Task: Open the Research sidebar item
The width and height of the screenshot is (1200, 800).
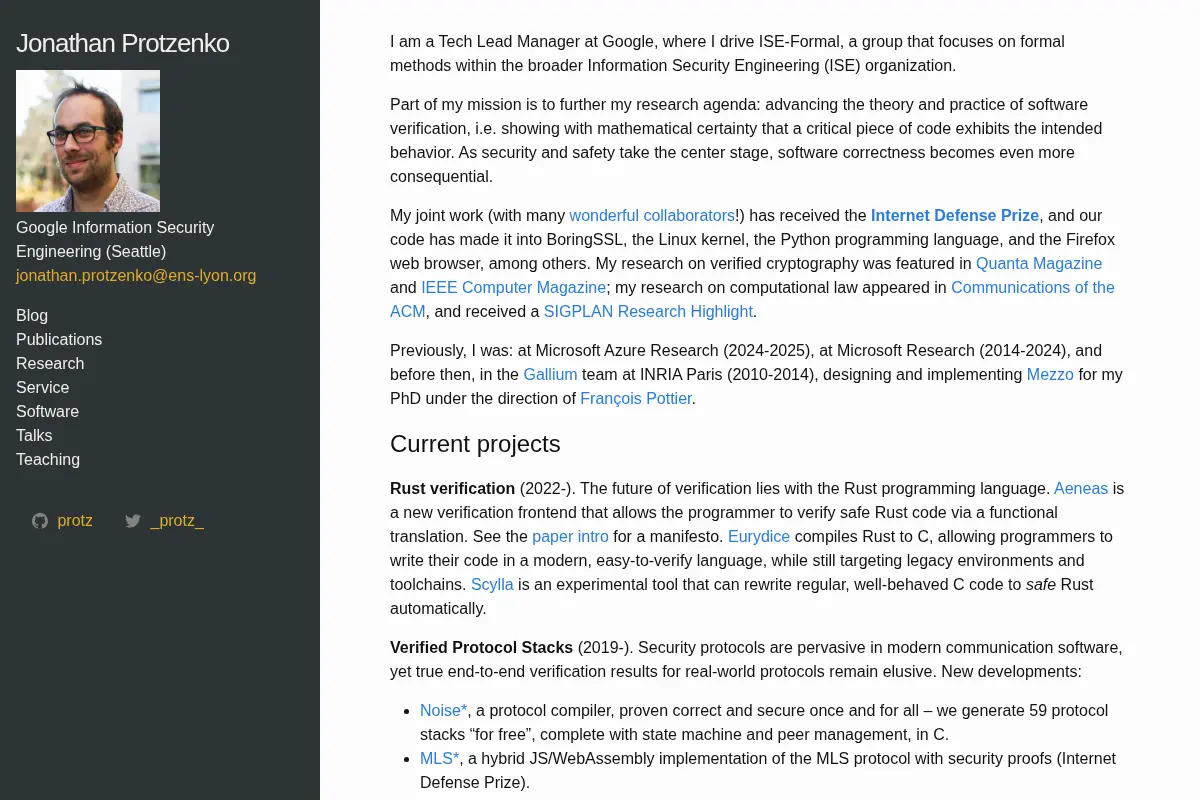Action: coord(50,363)
